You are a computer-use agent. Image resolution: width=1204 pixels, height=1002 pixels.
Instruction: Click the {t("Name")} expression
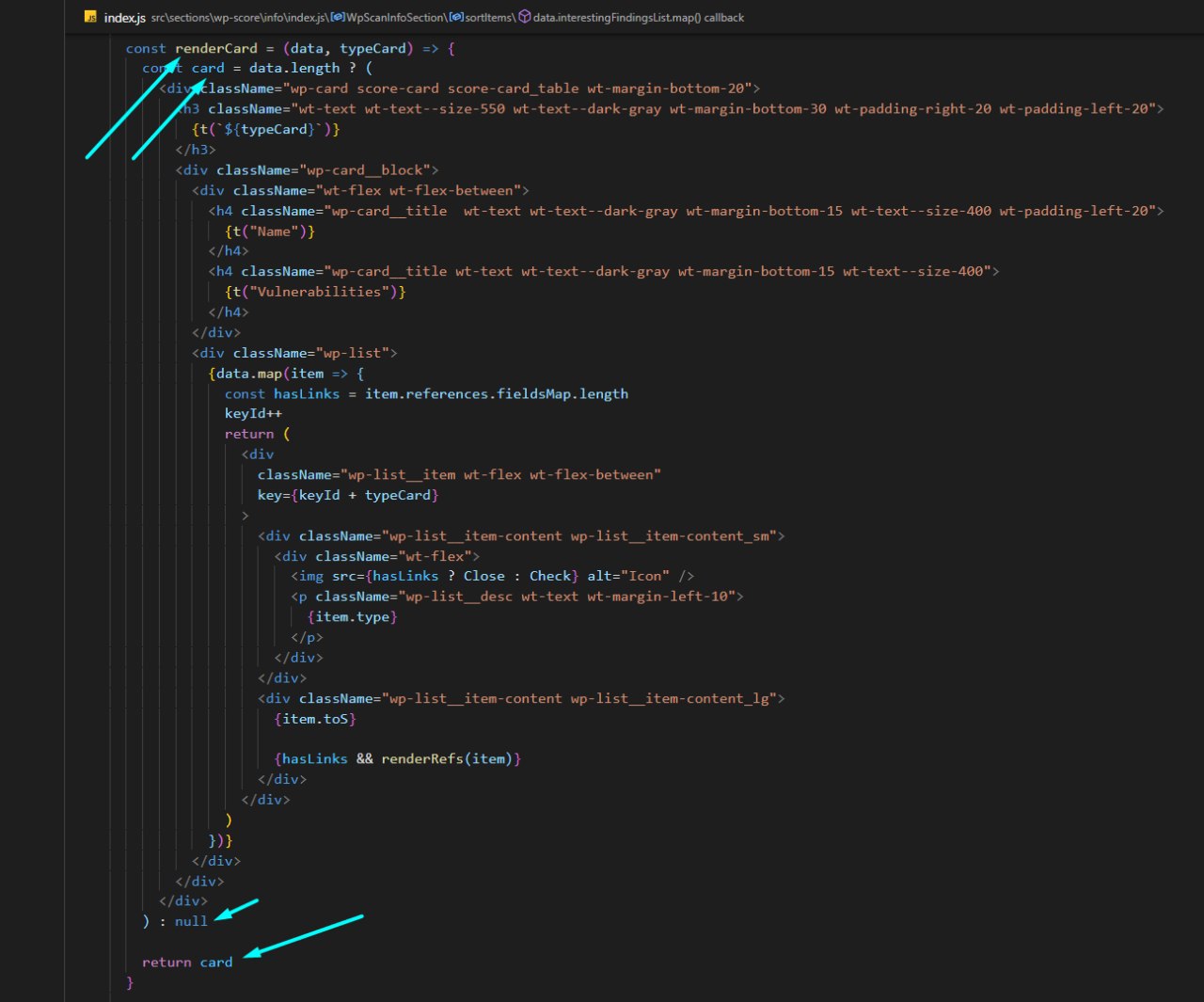[270, 231]
